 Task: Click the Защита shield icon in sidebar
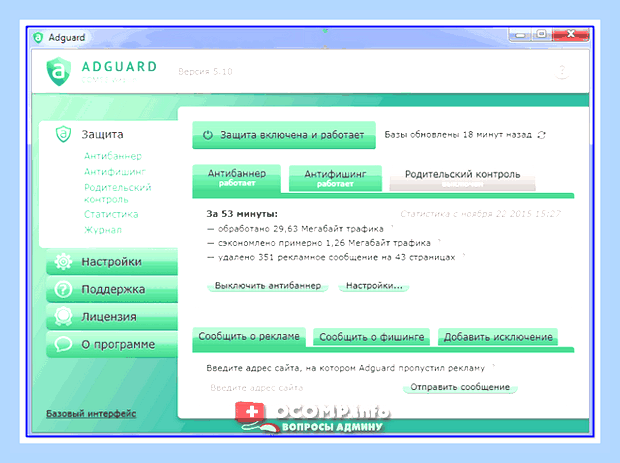63,134
